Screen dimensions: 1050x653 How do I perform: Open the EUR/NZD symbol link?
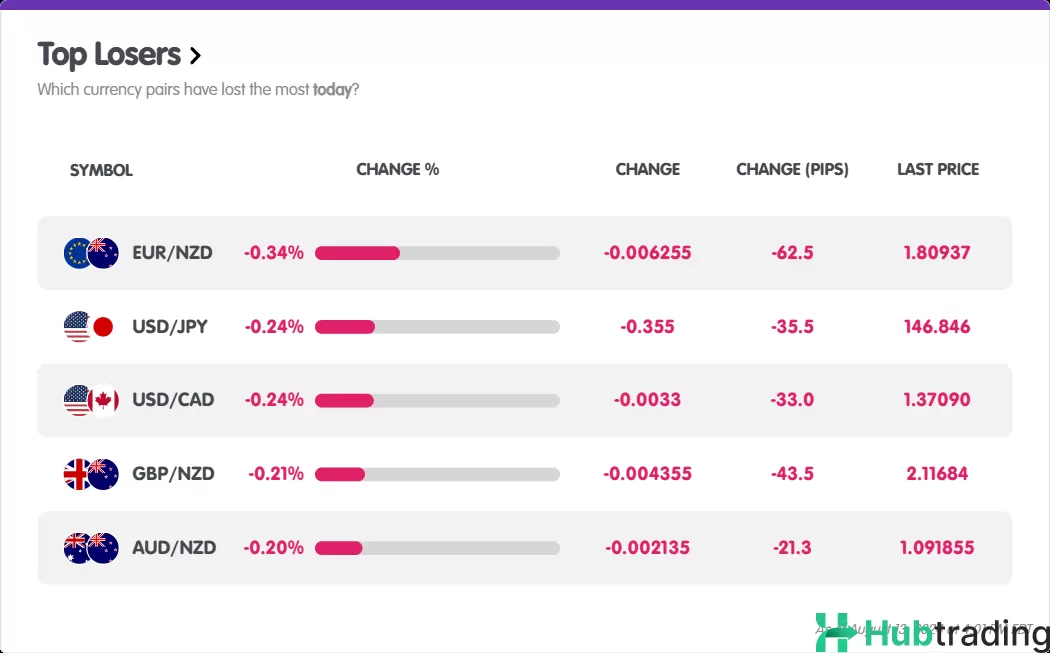pyautogui.click(x=172, y=253)
